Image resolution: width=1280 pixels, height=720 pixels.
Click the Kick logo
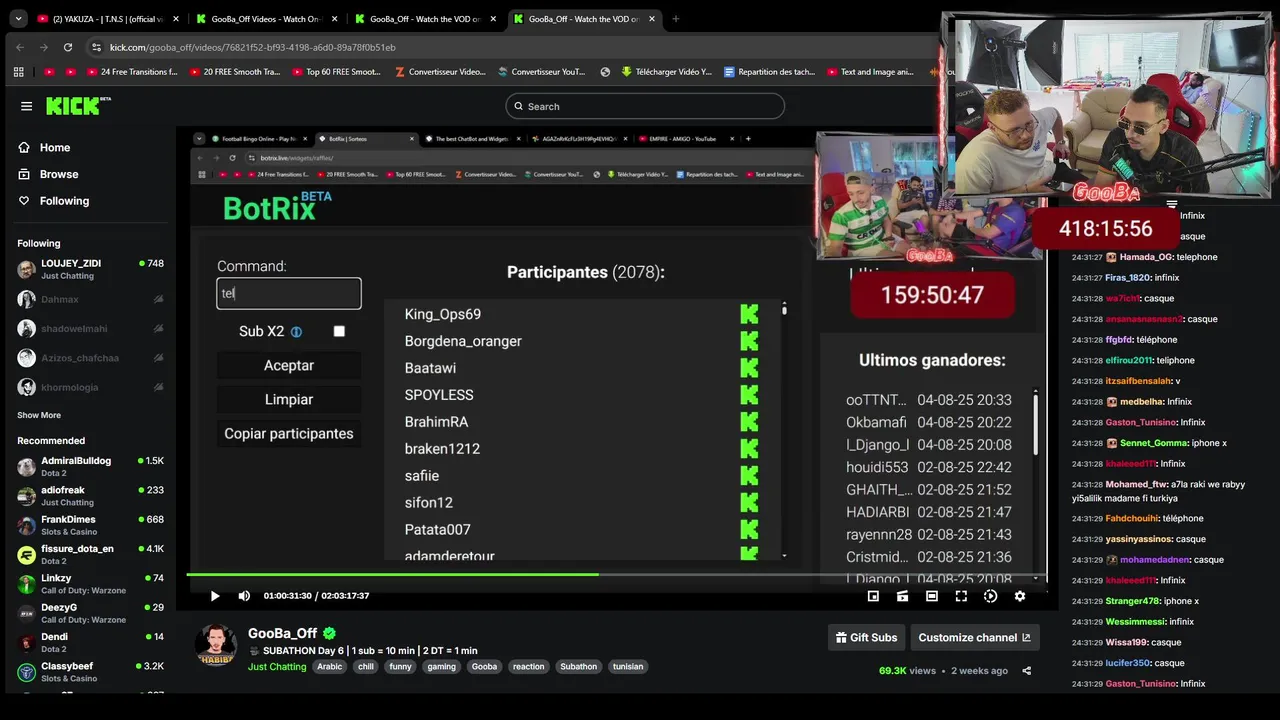pos(78,106)
